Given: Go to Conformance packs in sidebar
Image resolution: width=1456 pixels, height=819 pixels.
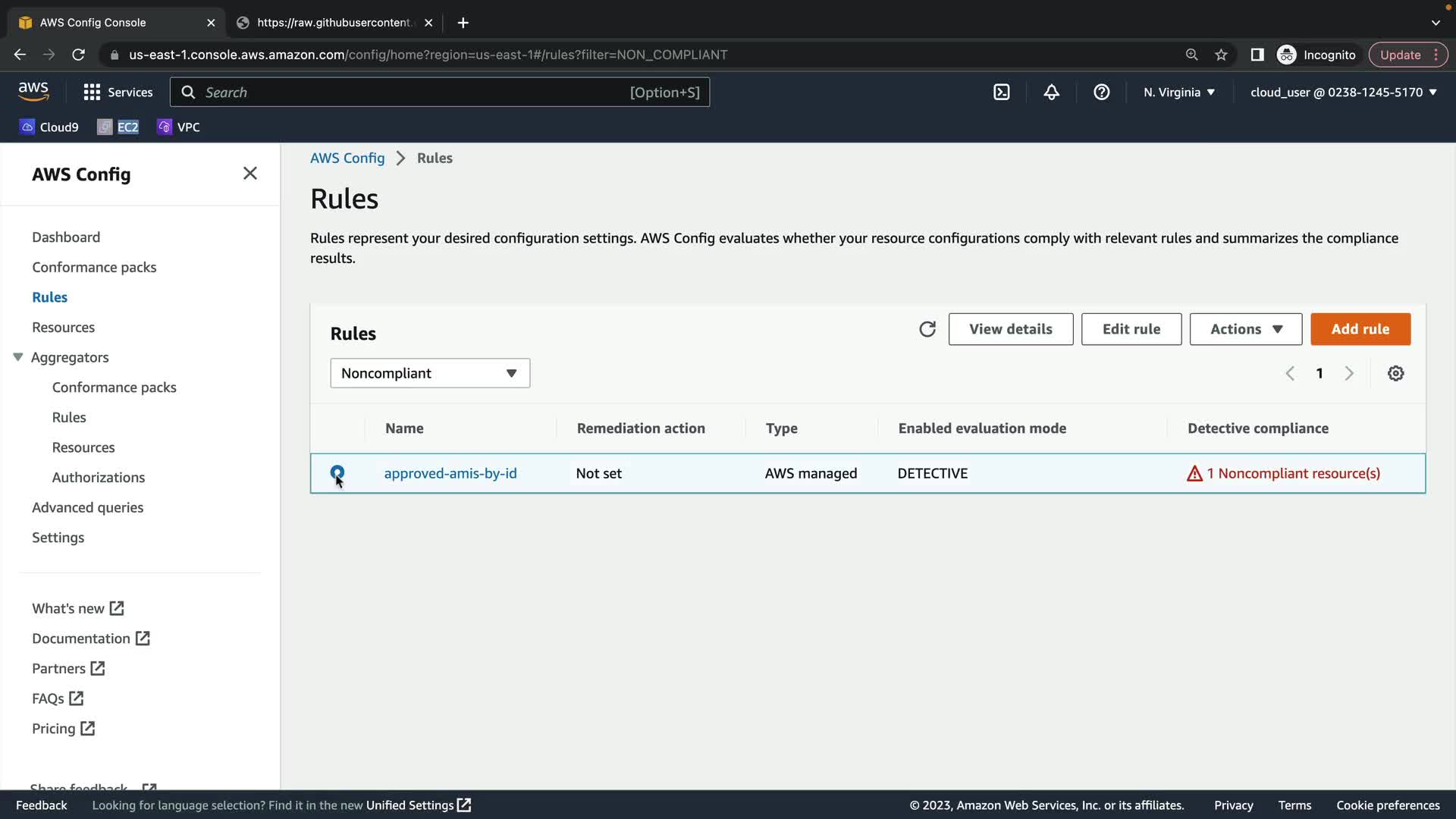Looking at the screenshot, I should 94,267.
